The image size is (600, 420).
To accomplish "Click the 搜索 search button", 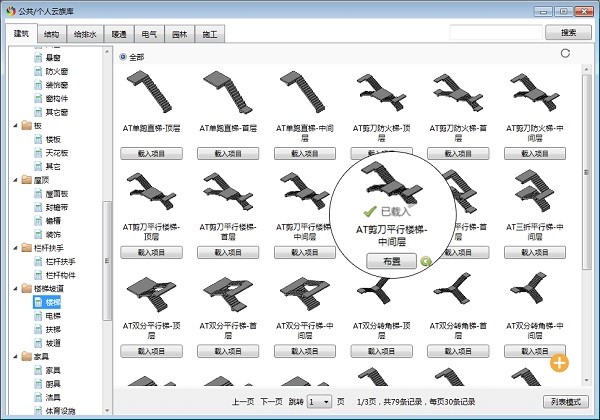I will (559, 32).
